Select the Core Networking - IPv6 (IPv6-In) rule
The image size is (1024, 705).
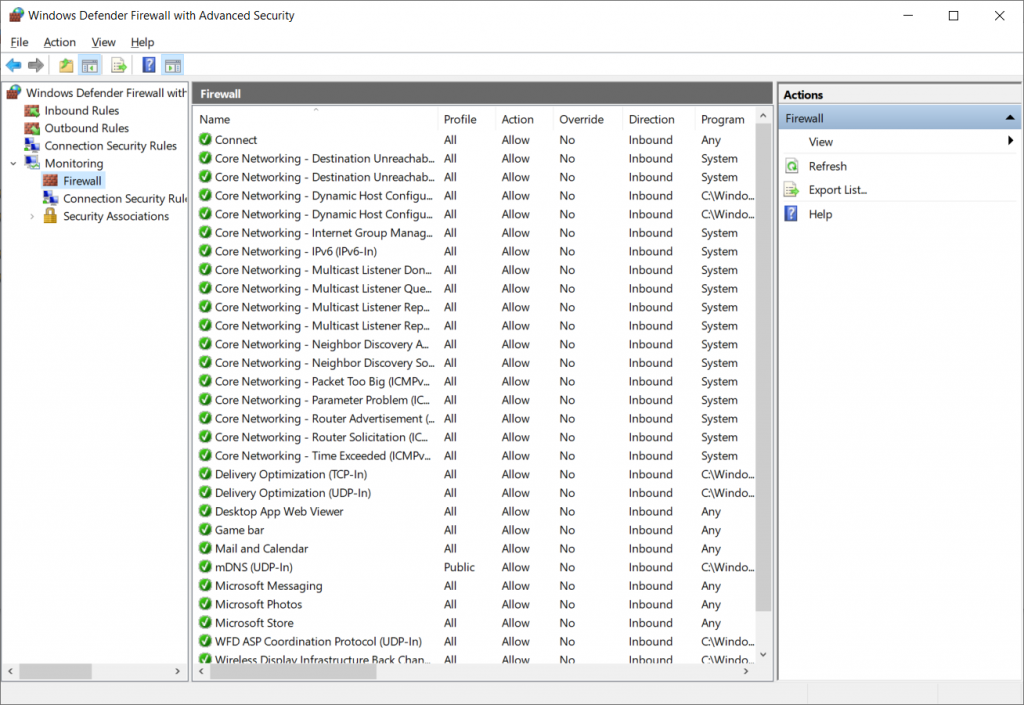tap(296, 251)
